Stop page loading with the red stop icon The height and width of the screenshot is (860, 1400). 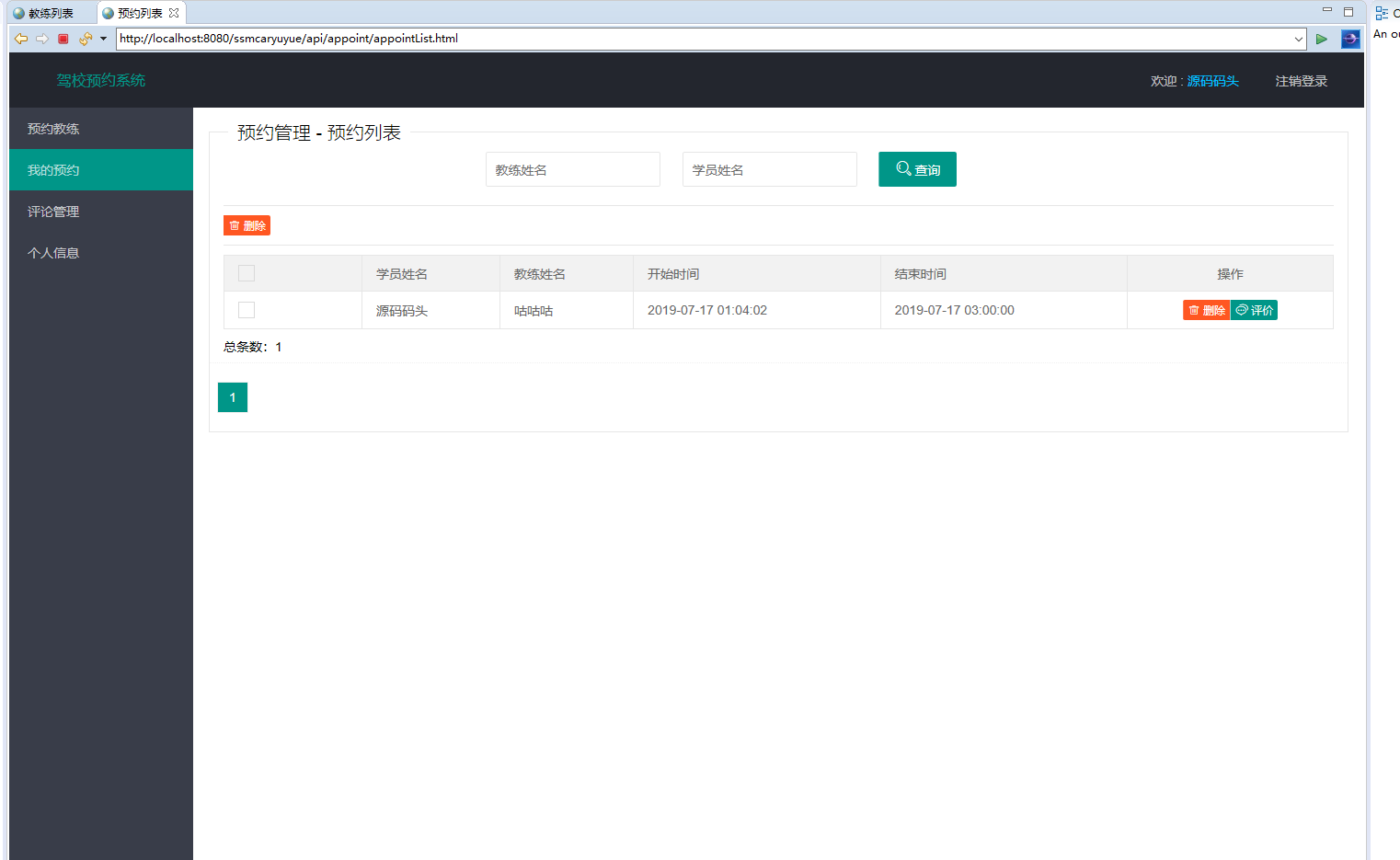[x=63, y=39]
